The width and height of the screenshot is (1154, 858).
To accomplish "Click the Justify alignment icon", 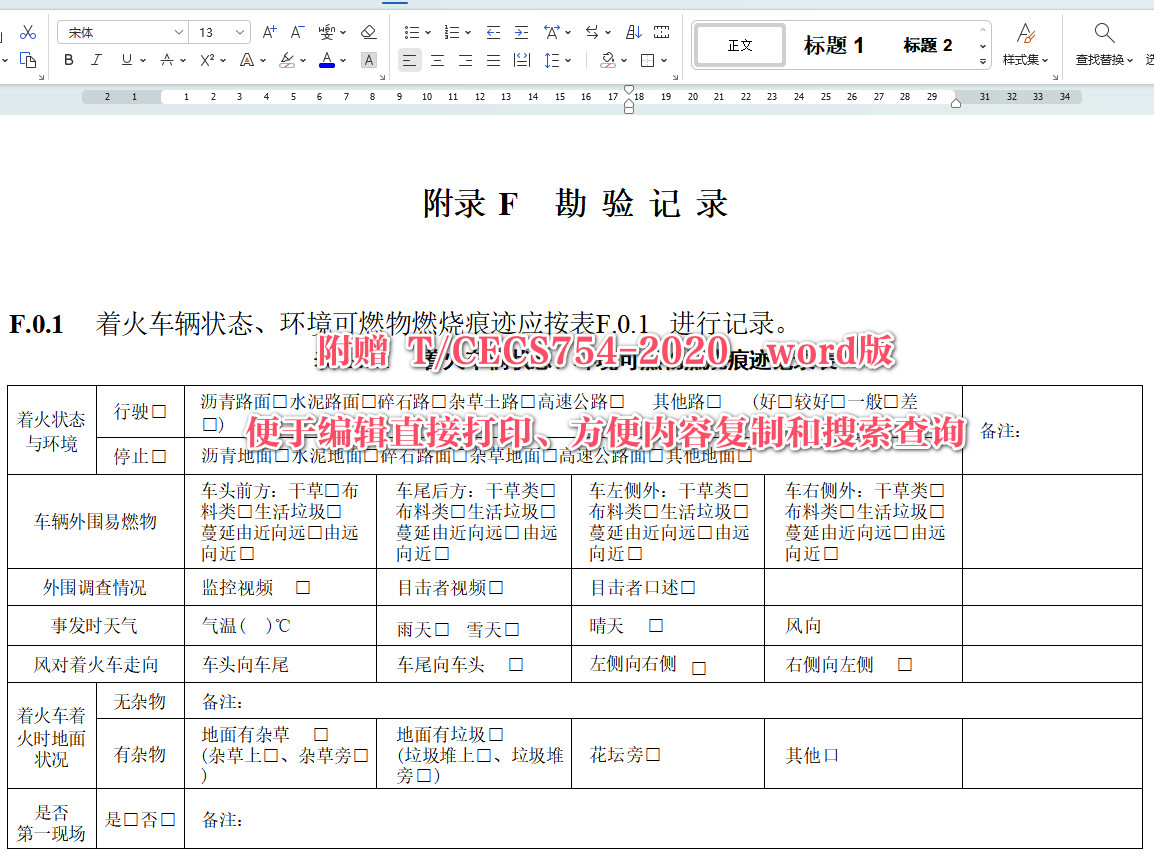I will (494, 60).
